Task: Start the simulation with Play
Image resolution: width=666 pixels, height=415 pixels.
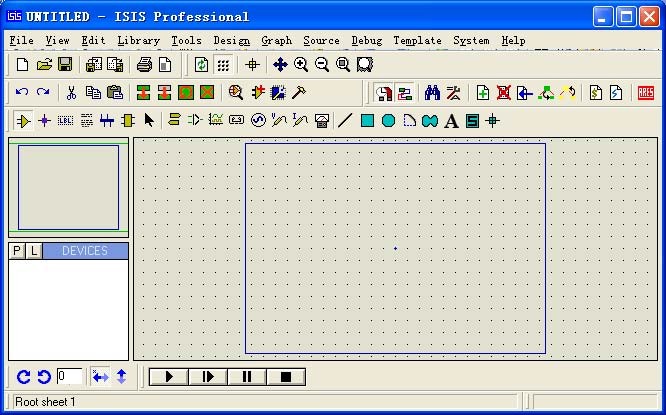Action: tap(169, 377)
